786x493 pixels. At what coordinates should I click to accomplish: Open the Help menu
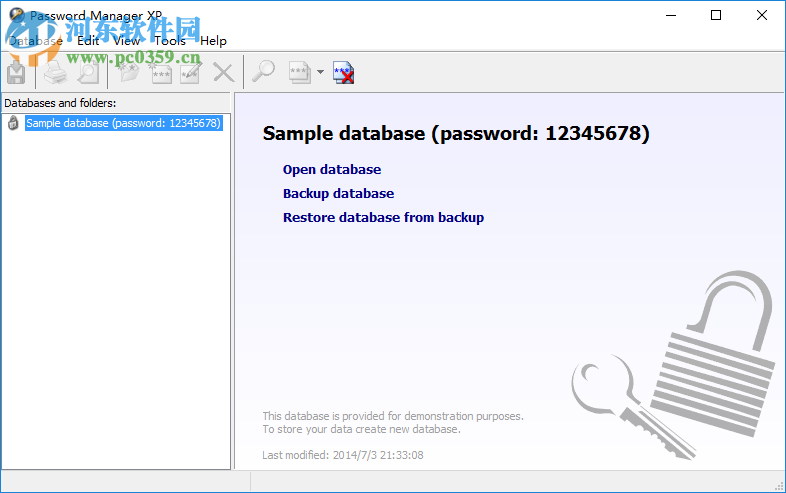click(x=213, y=41)
